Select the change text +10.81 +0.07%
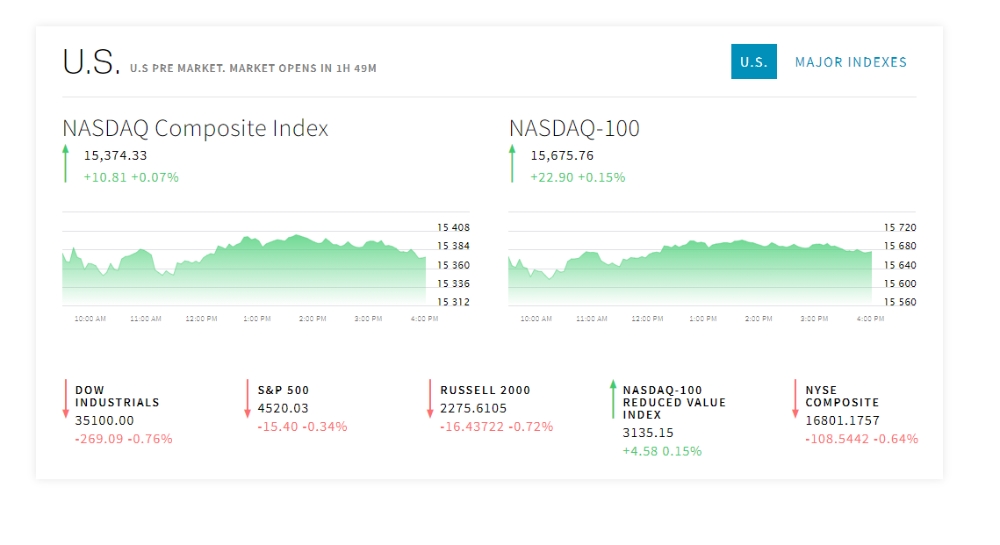Image resolution: width=1000 pixels, height=545 pixels. 131,177
